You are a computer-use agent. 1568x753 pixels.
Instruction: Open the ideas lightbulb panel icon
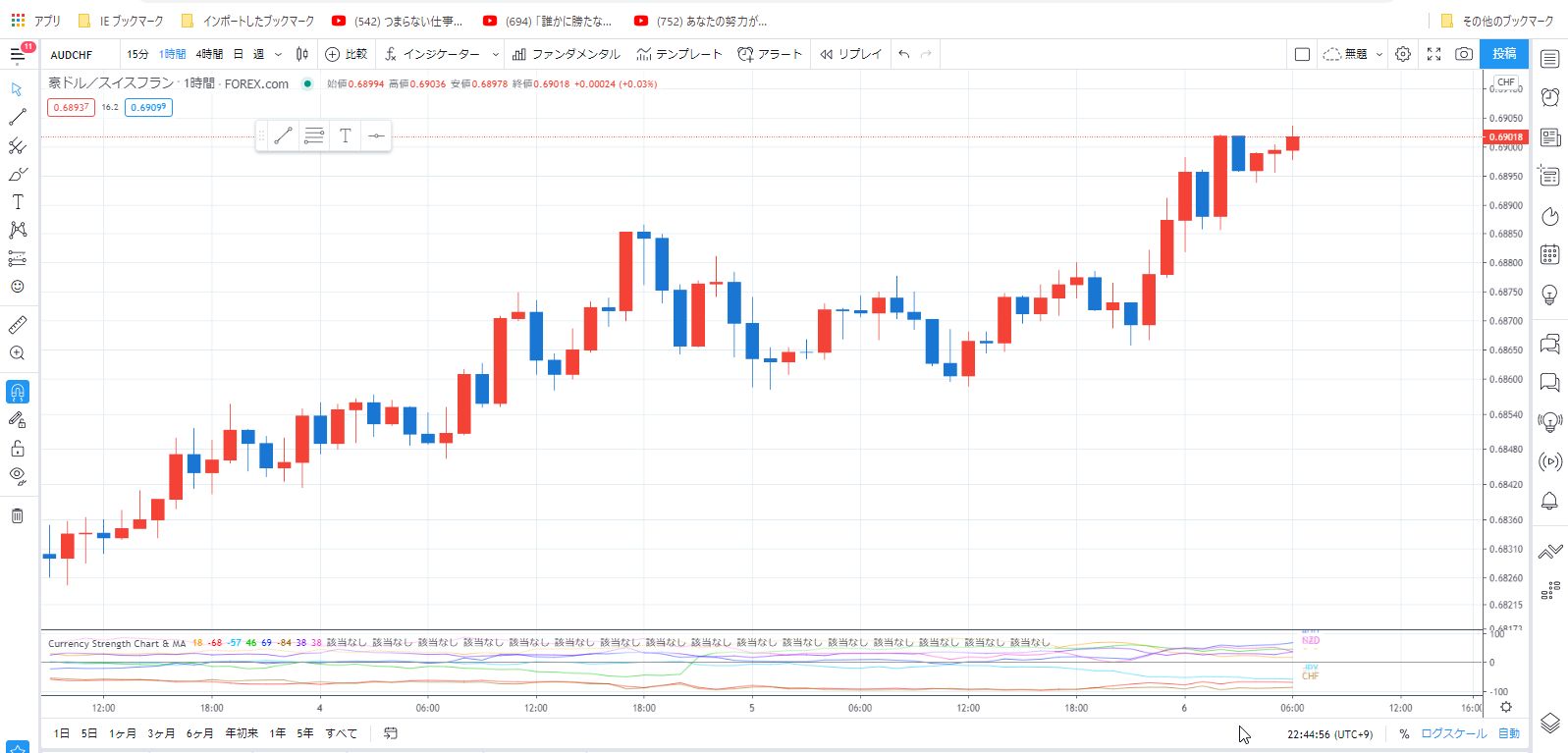(1549, 295)
